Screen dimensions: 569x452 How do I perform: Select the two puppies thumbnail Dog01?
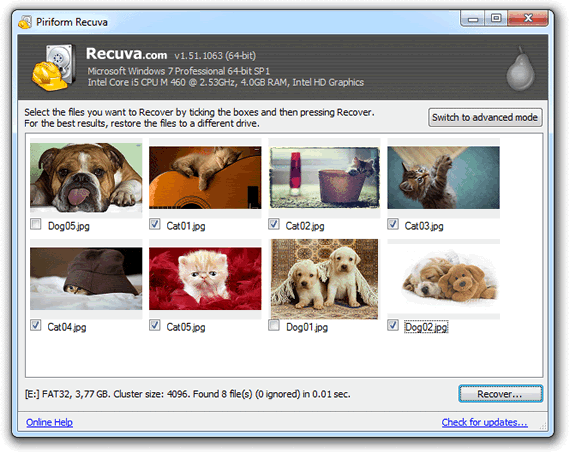tap(324, 279)
